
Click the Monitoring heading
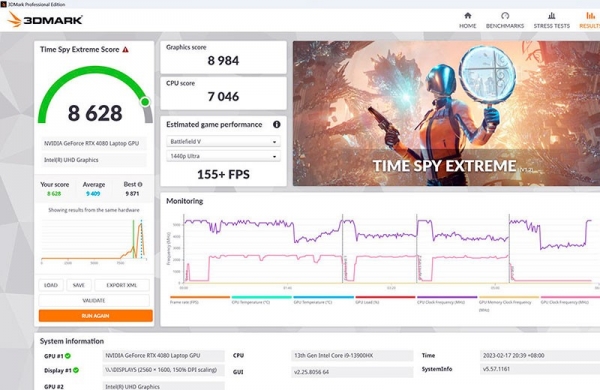pyautogui.click(x=185, y=201)
